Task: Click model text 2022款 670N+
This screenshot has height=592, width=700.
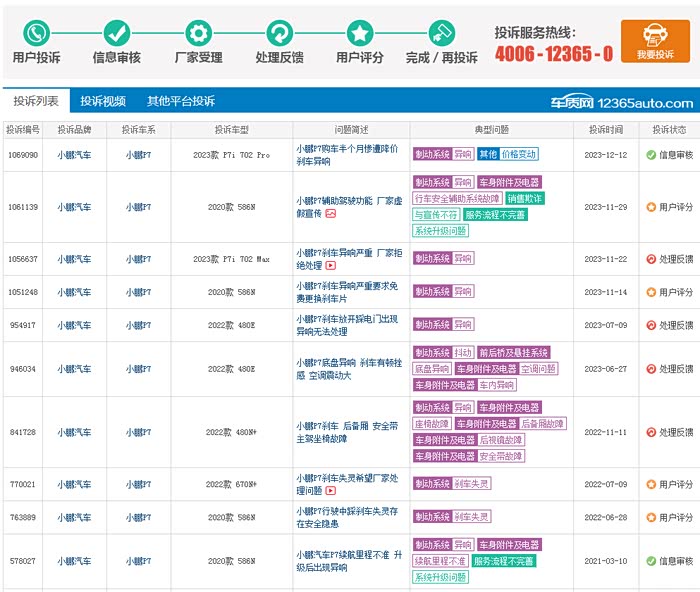Action: coord(231,484)
